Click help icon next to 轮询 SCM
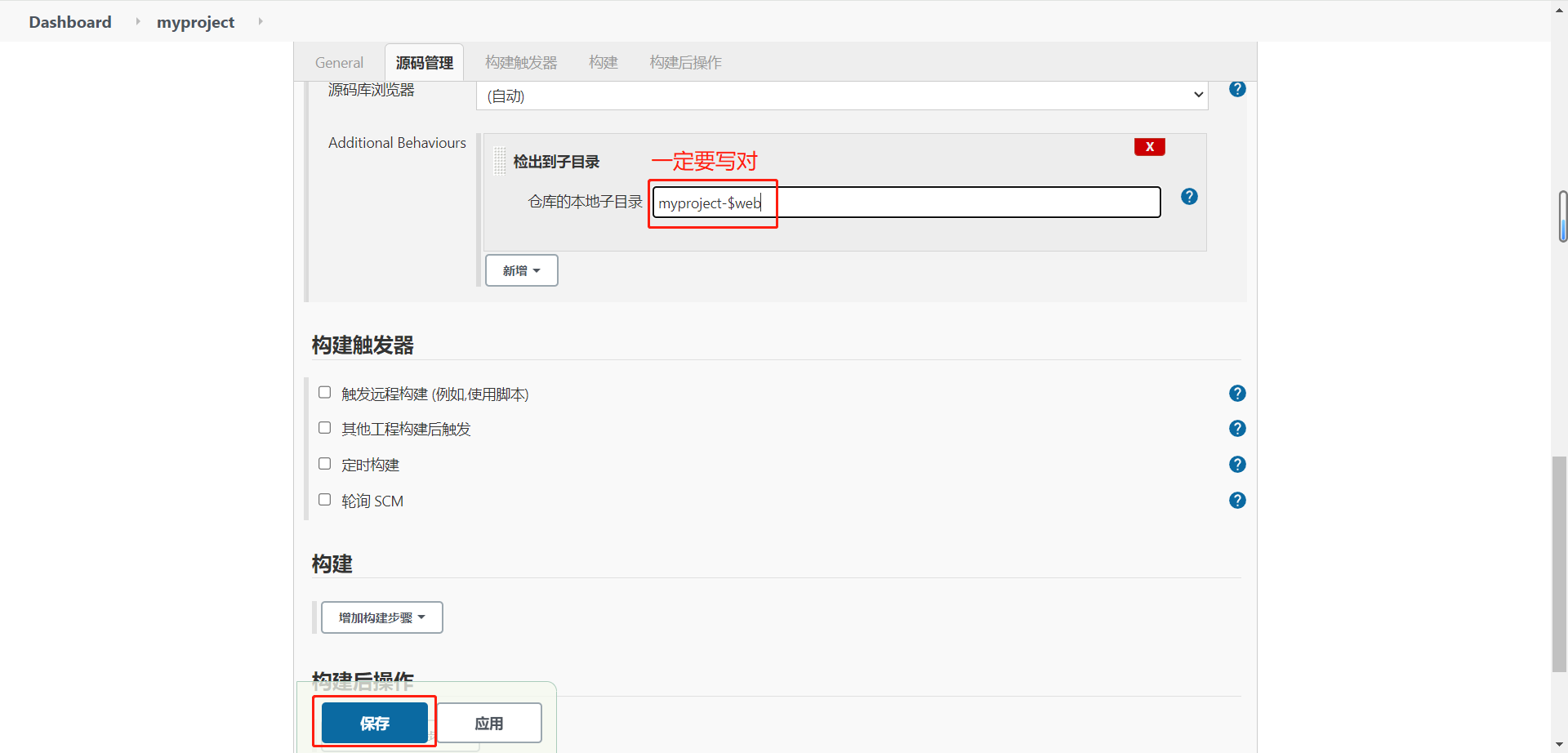Image resolution: width=1568 pixels, height=753 pixels. [x=1237, y=501]
